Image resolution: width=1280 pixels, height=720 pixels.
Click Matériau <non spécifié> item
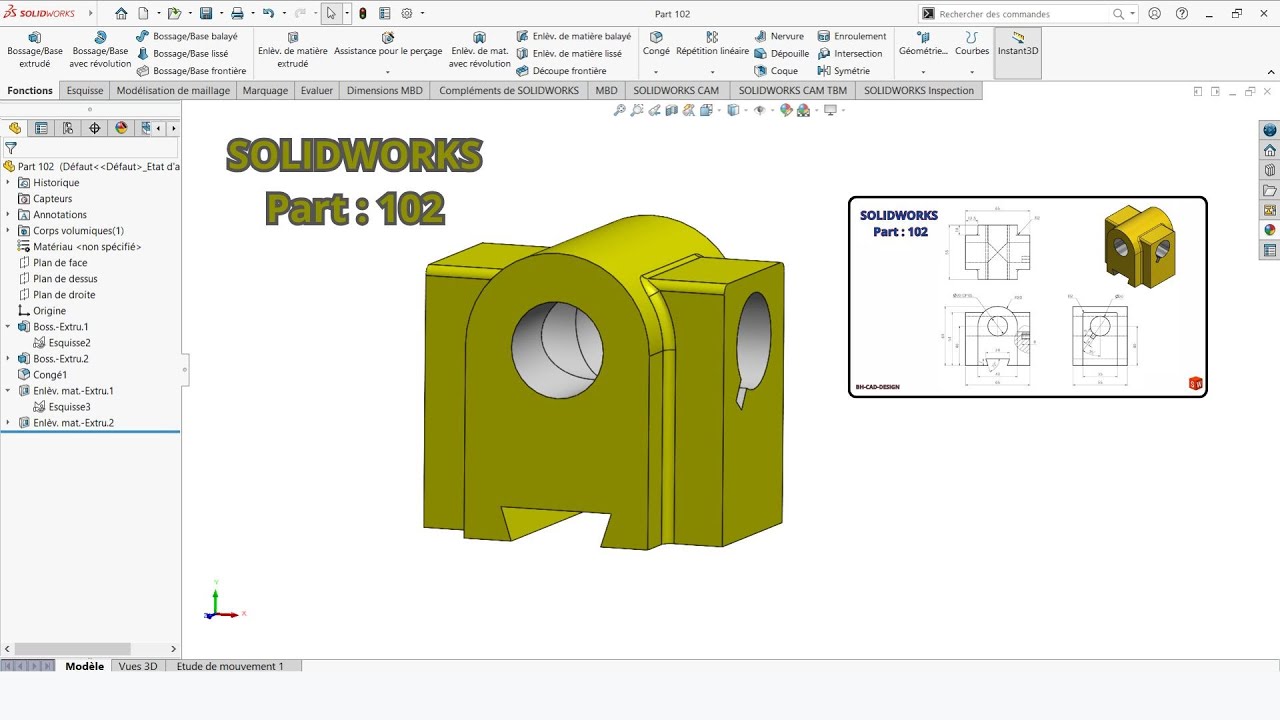tap(80, 247)
